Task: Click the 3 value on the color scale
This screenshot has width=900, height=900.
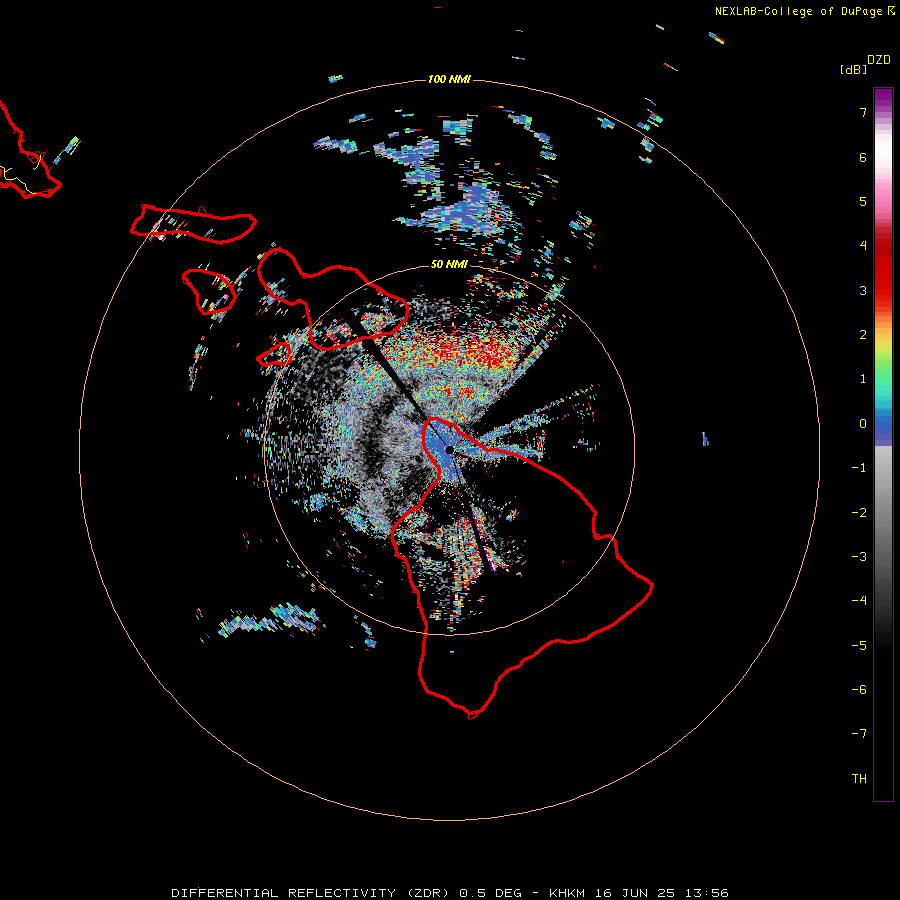Action: point(863,290)
